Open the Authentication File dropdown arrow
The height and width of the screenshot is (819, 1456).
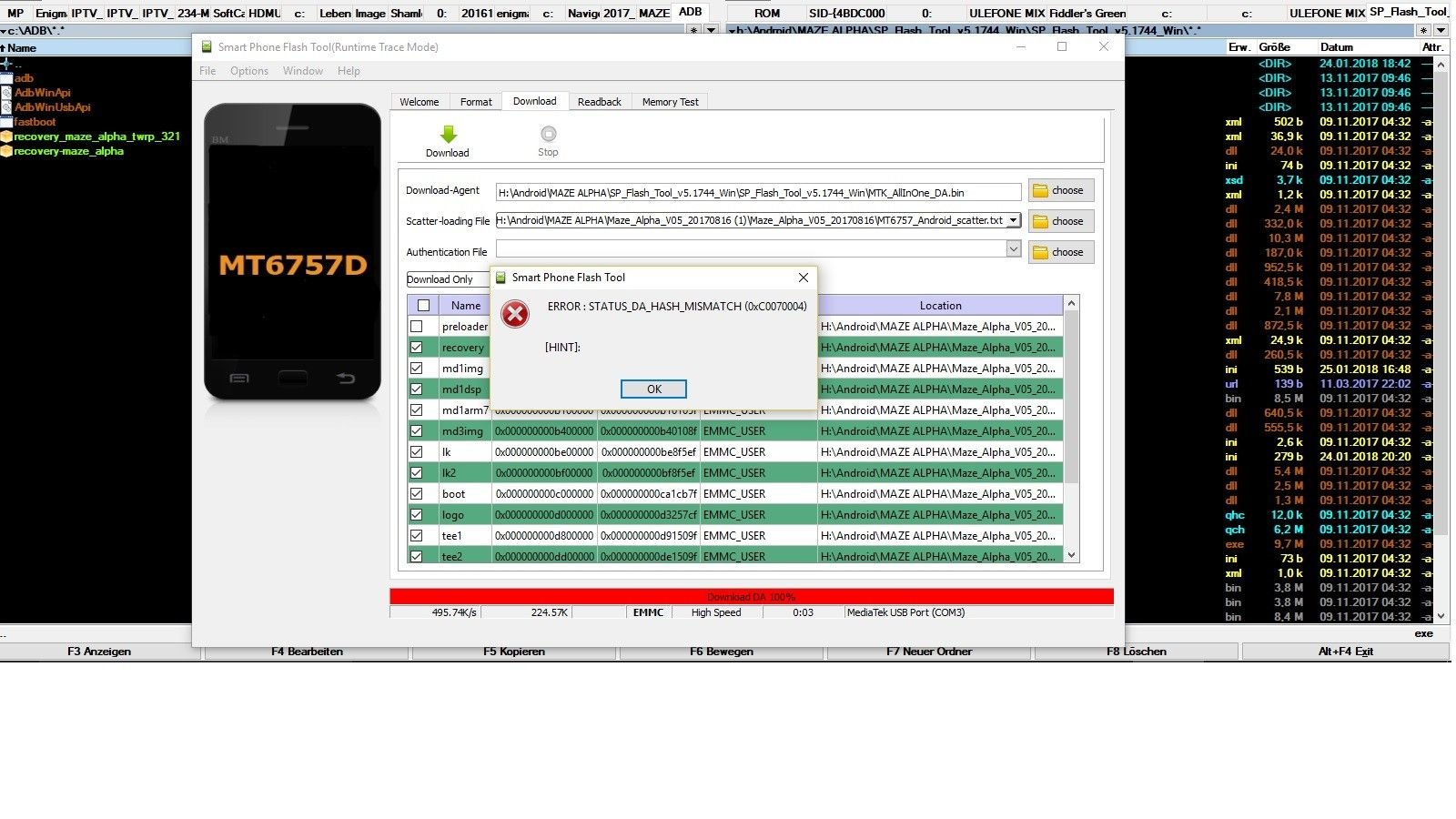pos(1014,248)
